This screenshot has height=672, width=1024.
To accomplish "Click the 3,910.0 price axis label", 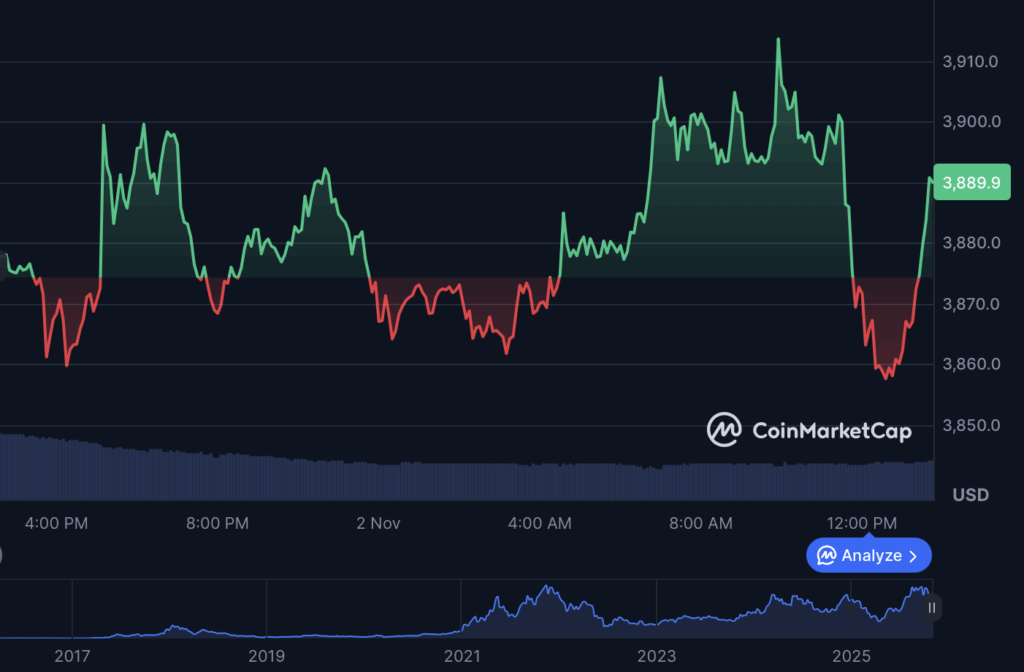I will (970, 62).
